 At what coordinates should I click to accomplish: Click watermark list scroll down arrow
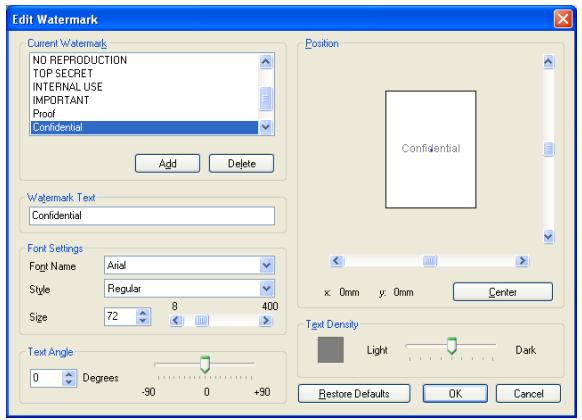tap(266, 127)
